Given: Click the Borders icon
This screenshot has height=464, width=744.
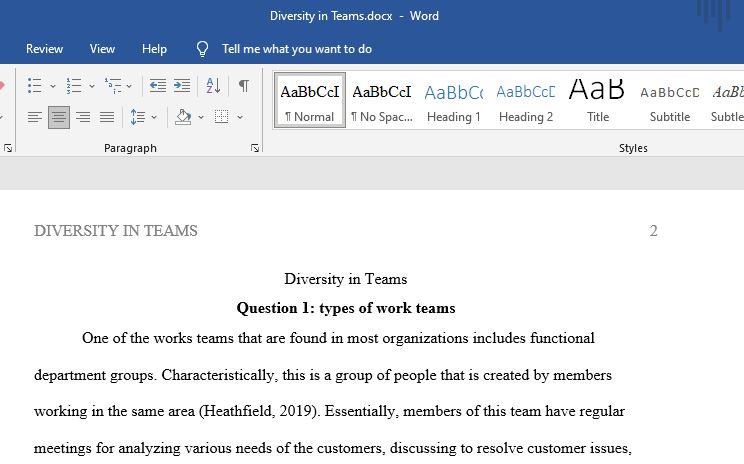Looking at the screenshot, I should 222,117.
